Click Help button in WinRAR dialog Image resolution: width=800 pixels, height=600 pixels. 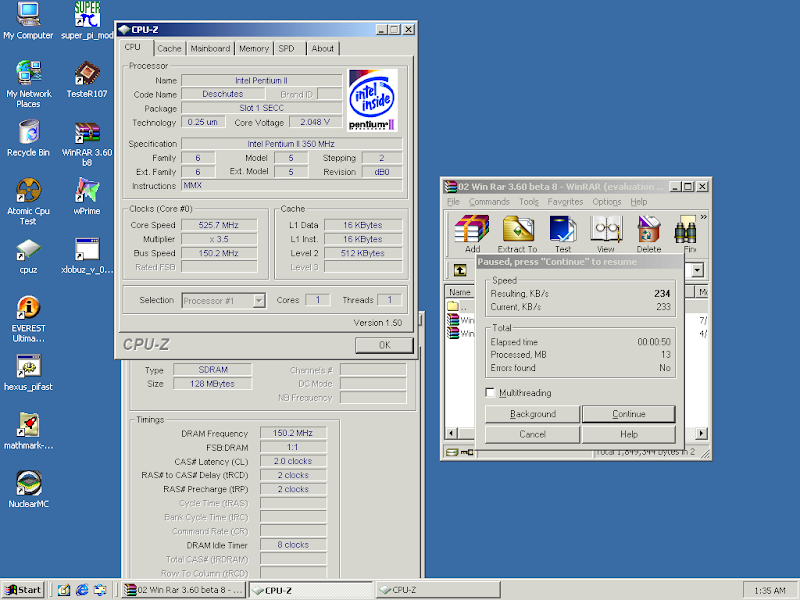(629, 434)
